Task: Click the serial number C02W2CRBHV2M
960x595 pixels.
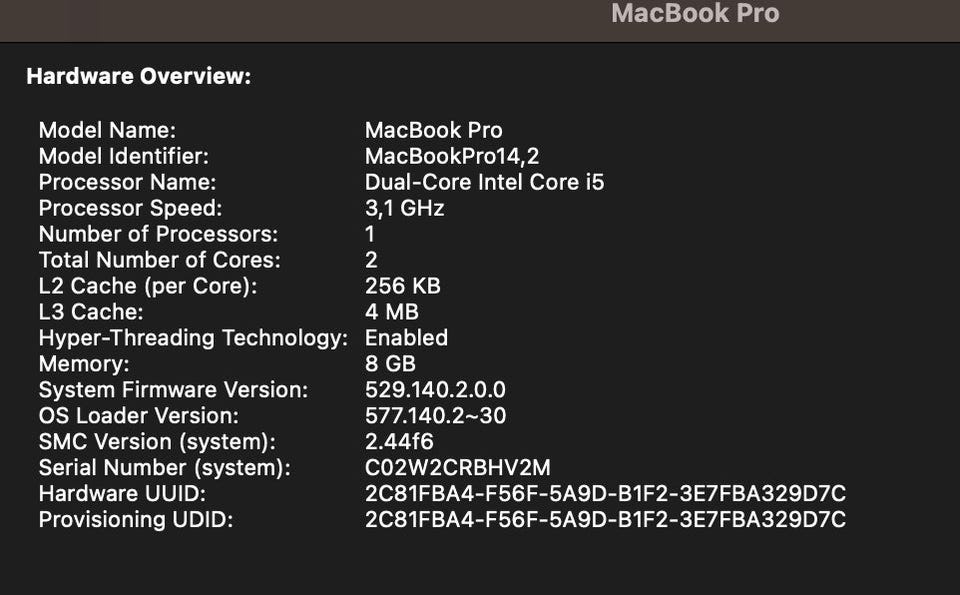Action: tap(457, 468)
